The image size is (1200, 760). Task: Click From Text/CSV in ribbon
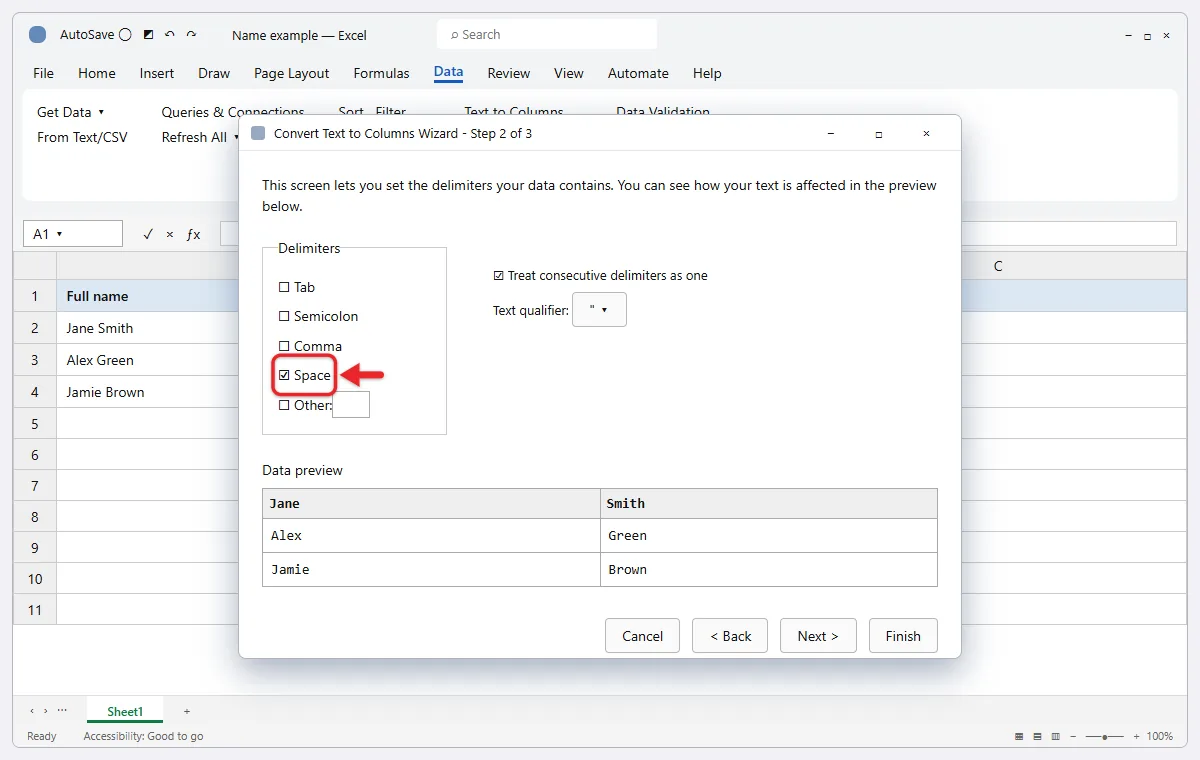(x=82, y=137)
